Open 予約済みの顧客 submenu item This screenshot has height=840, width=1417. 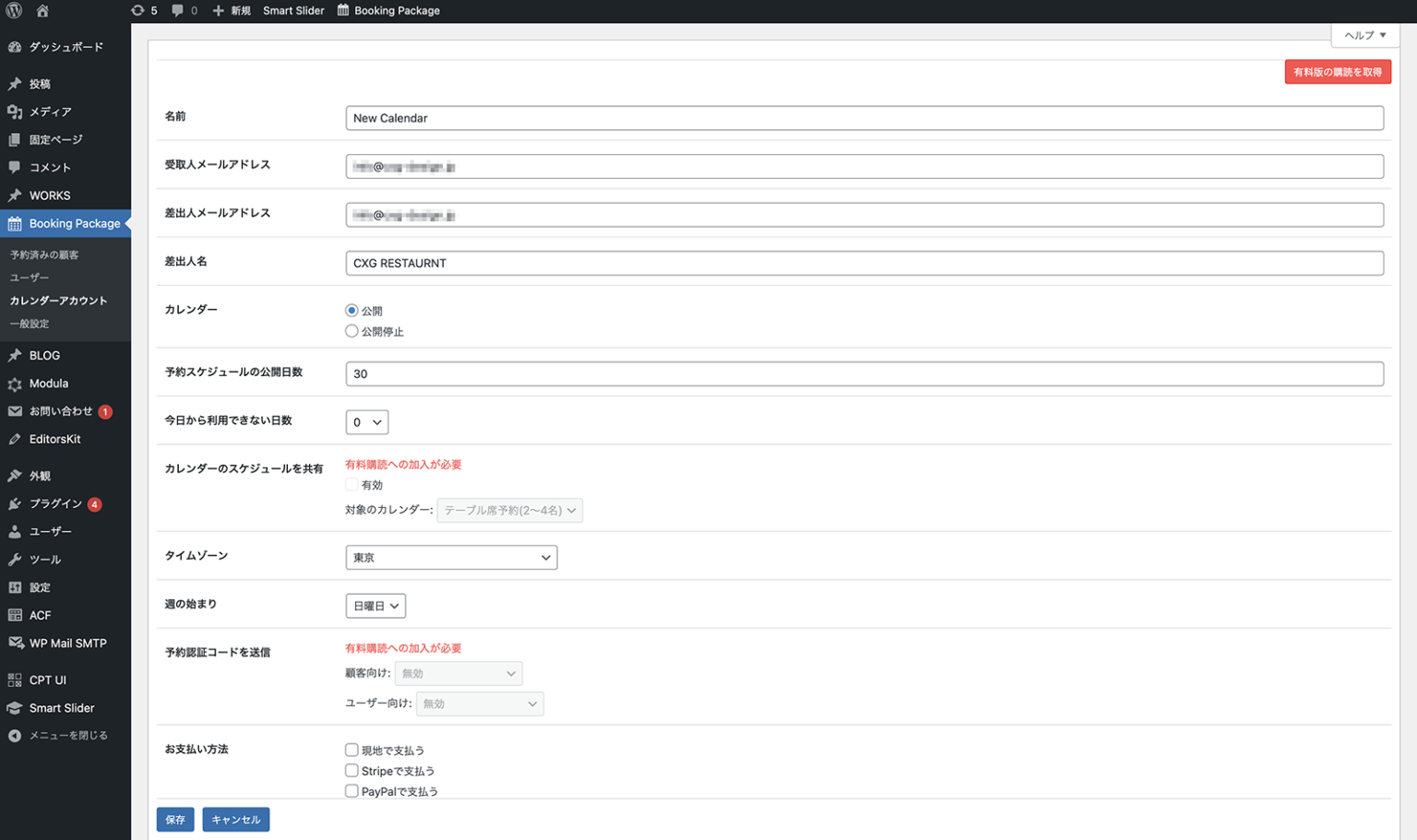[x=44, y=254]
